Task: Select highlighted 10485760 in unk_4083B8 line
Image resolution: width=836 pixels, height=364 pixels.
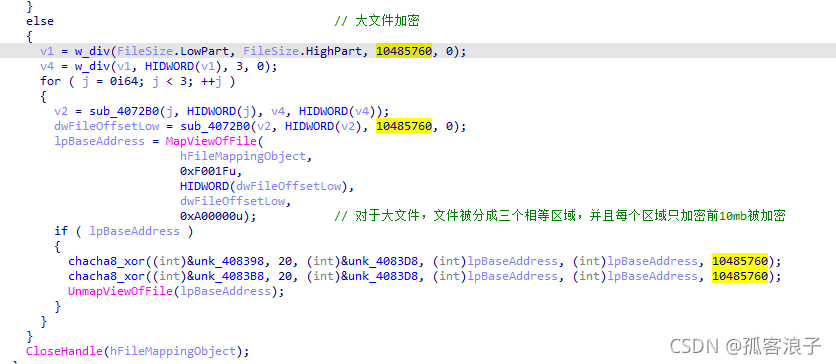Action: (740, 276)
